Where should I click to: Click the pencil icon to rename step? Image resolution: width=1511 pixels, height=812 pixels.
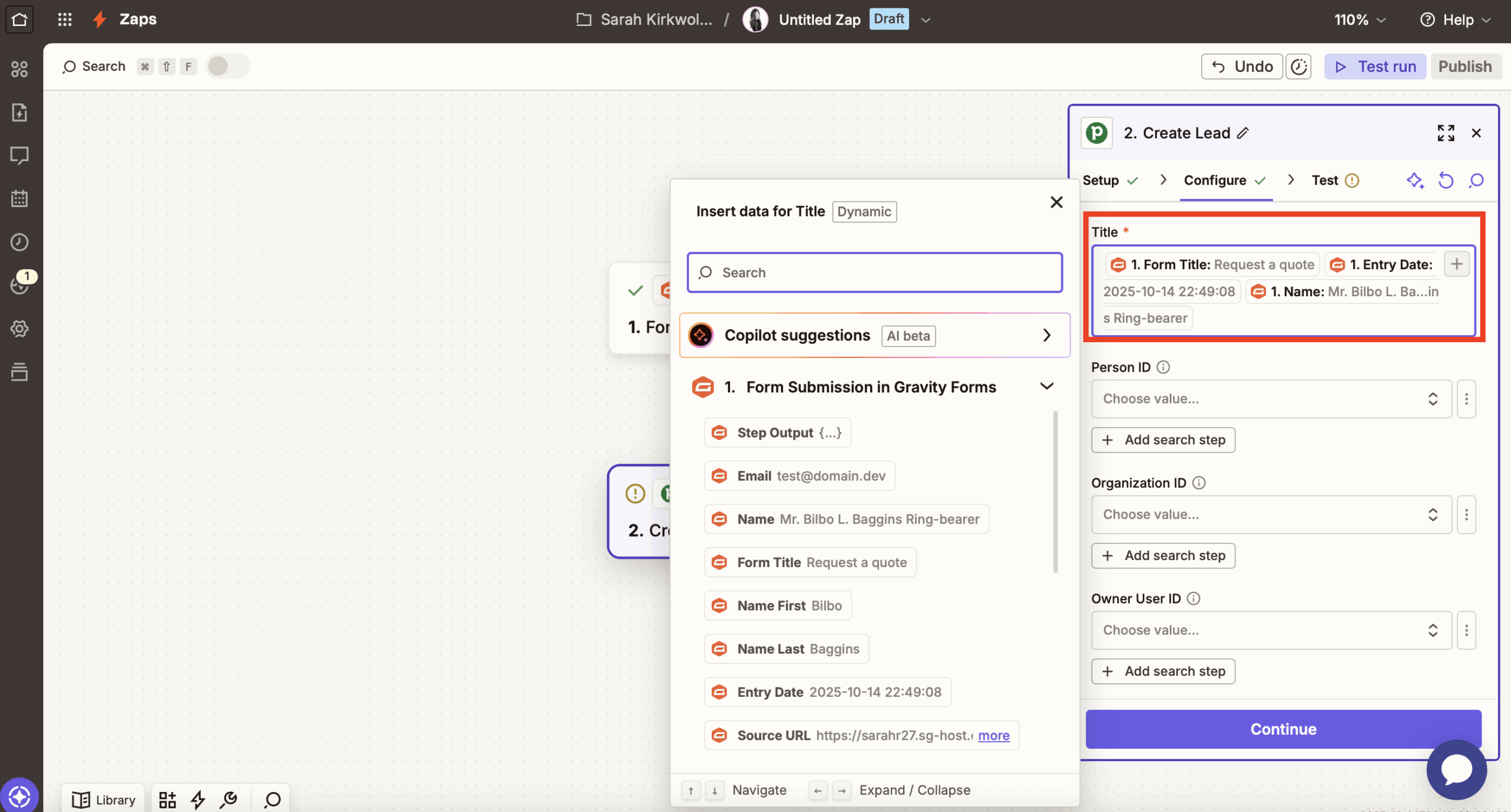tap(1243, 133)
